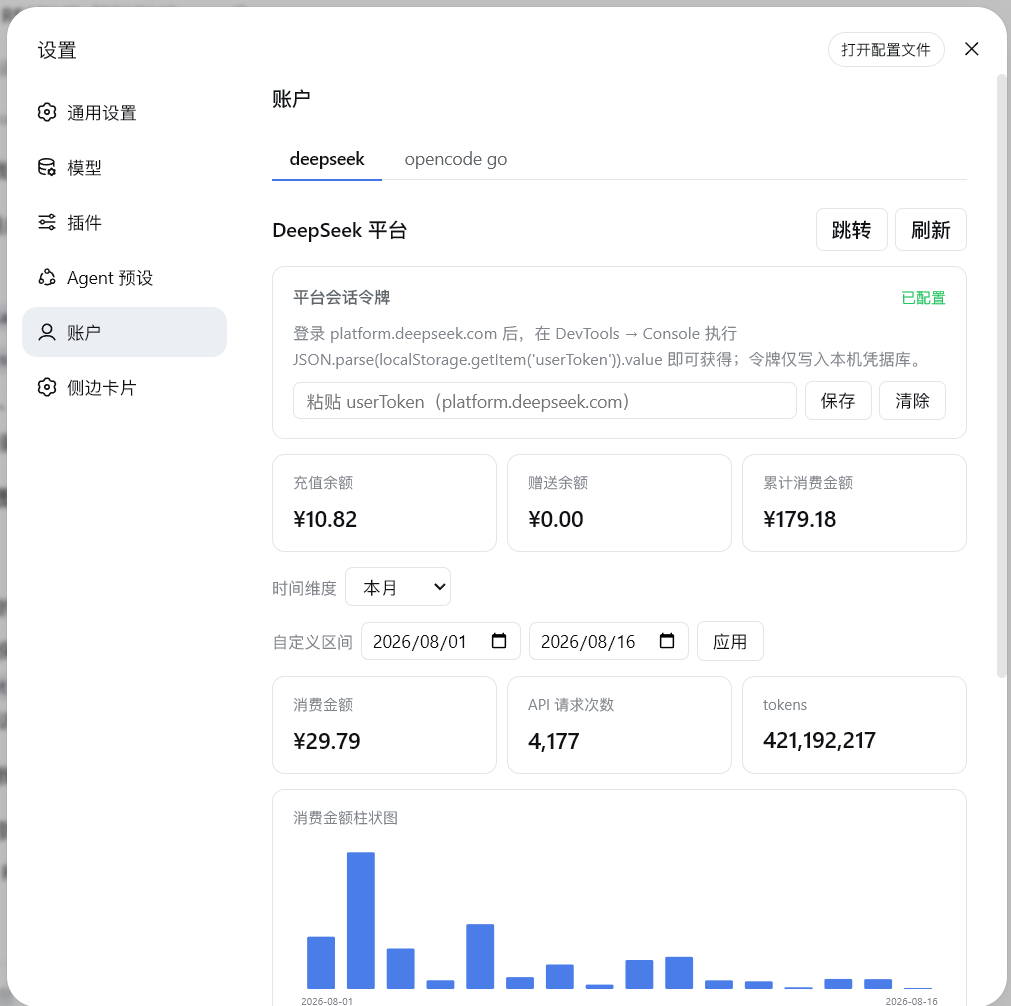Click the 平台会话令牌 label
Viewport: 1011px width, 1006px height.
click(x=342, y=297)
